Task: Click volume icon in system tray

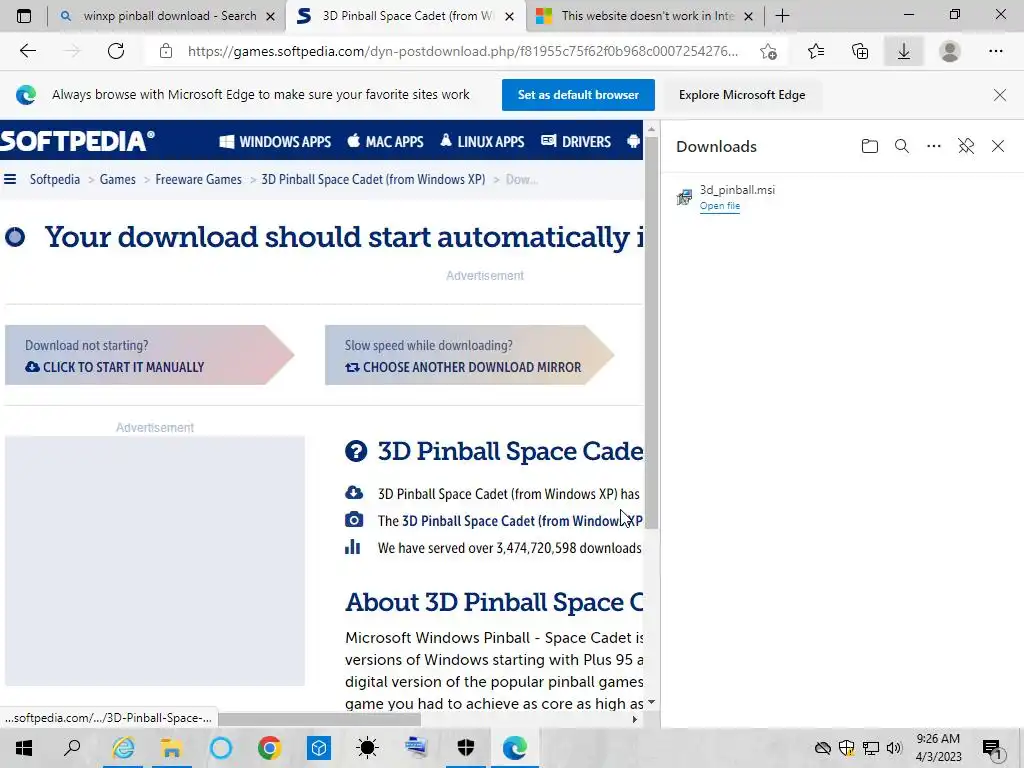Action: pyautogui.click(x=894, y=748)
